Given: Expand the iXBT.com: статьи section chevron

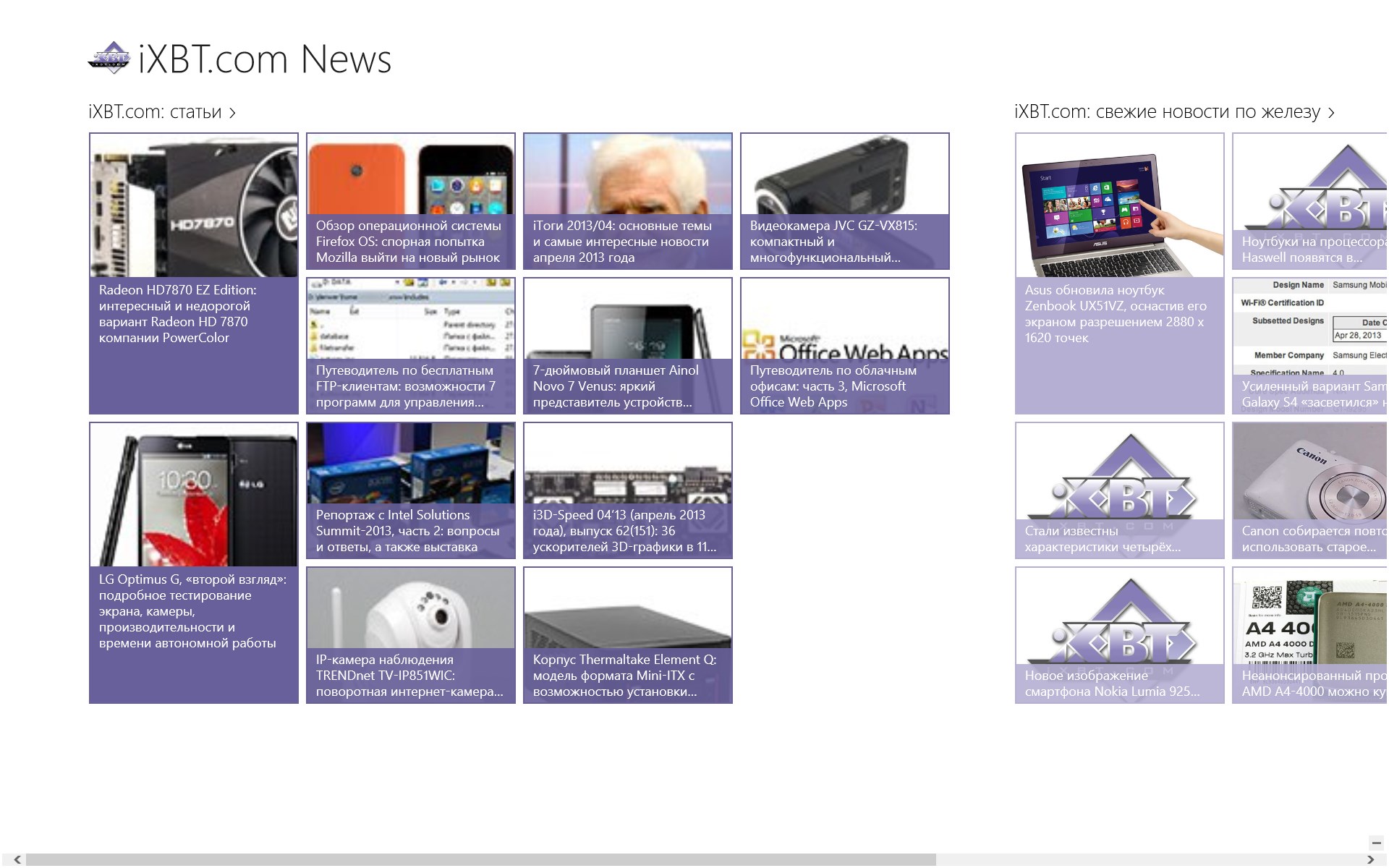Looking at the screenshot, I should [x=232, y=113].
